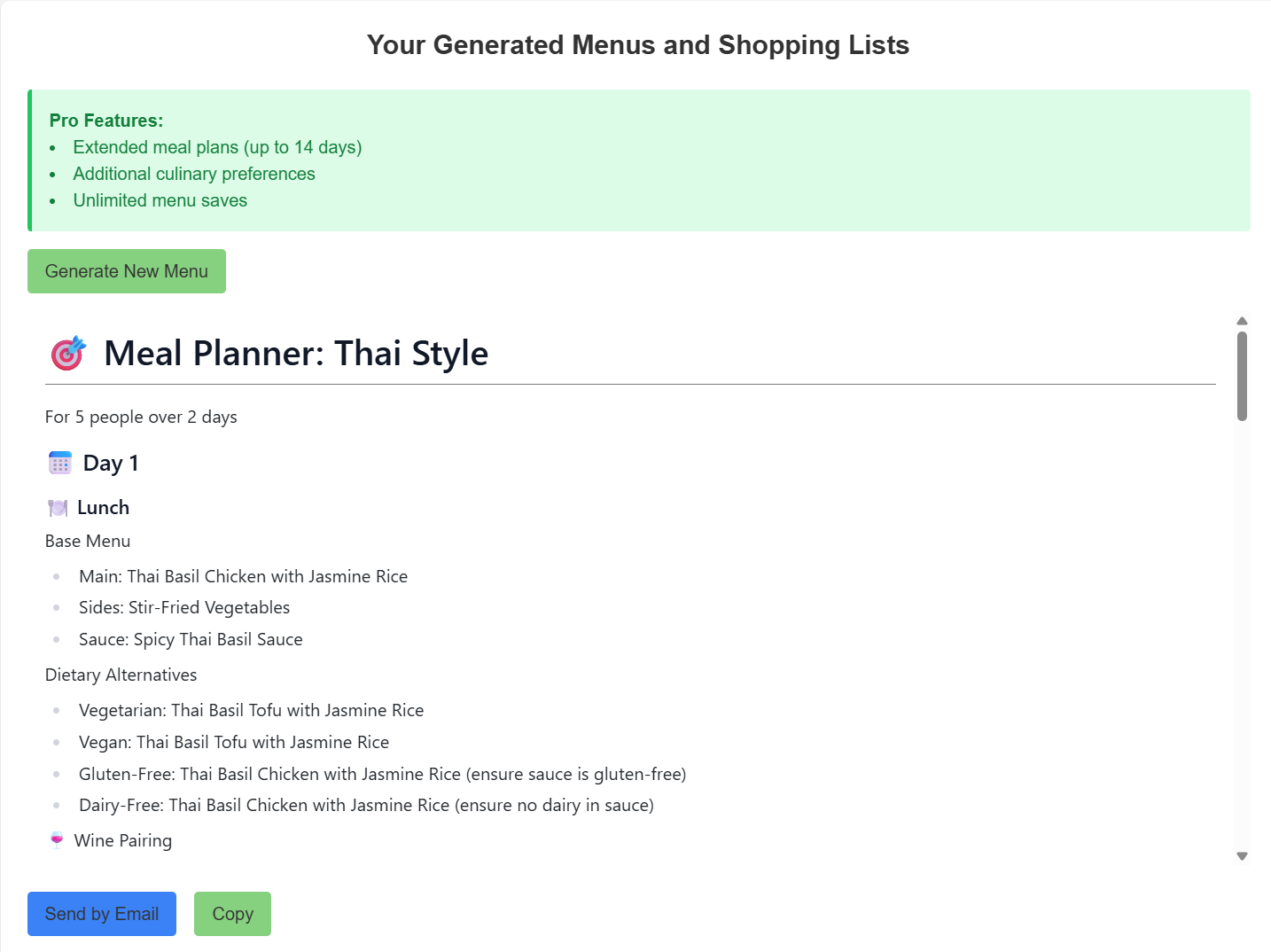The height and width of the screenshot is (952, 1271).
Task: Click the target dart icon beside Meal Planner
Action: [x=68, y=353]
